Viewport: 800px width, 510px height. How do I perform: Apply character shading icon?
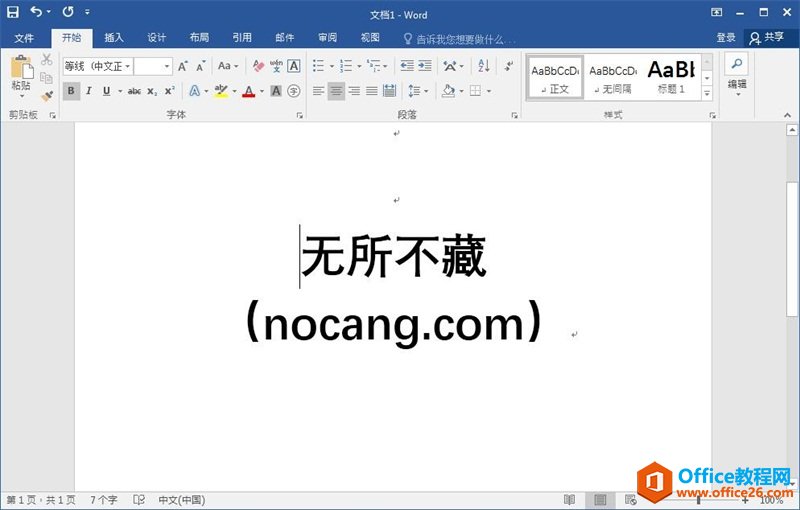[276, 91]
